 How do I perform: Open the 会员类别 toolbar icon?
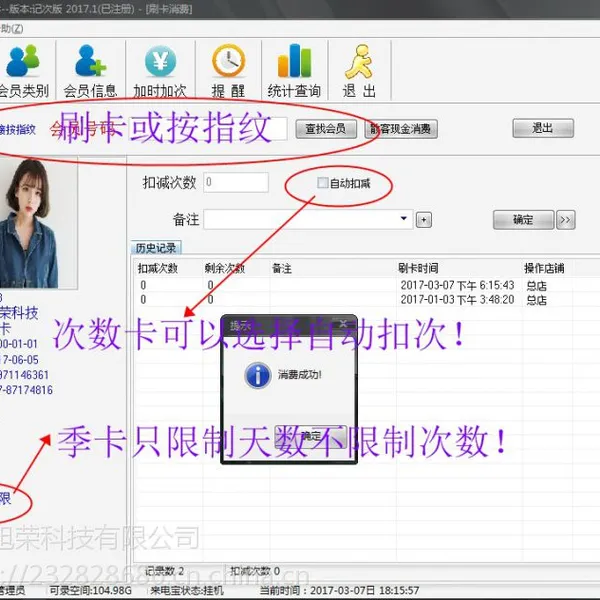pyautogui.click(x=24, y=71)
